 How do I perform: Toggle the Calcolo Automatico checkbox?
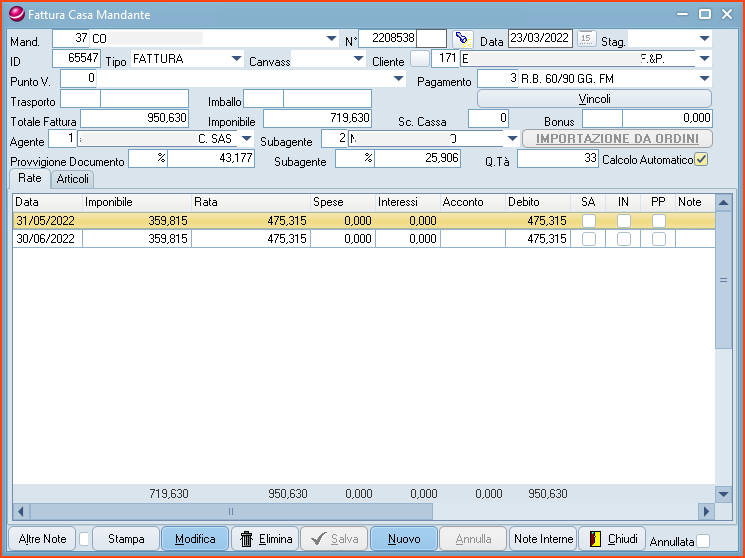[701, 159]
